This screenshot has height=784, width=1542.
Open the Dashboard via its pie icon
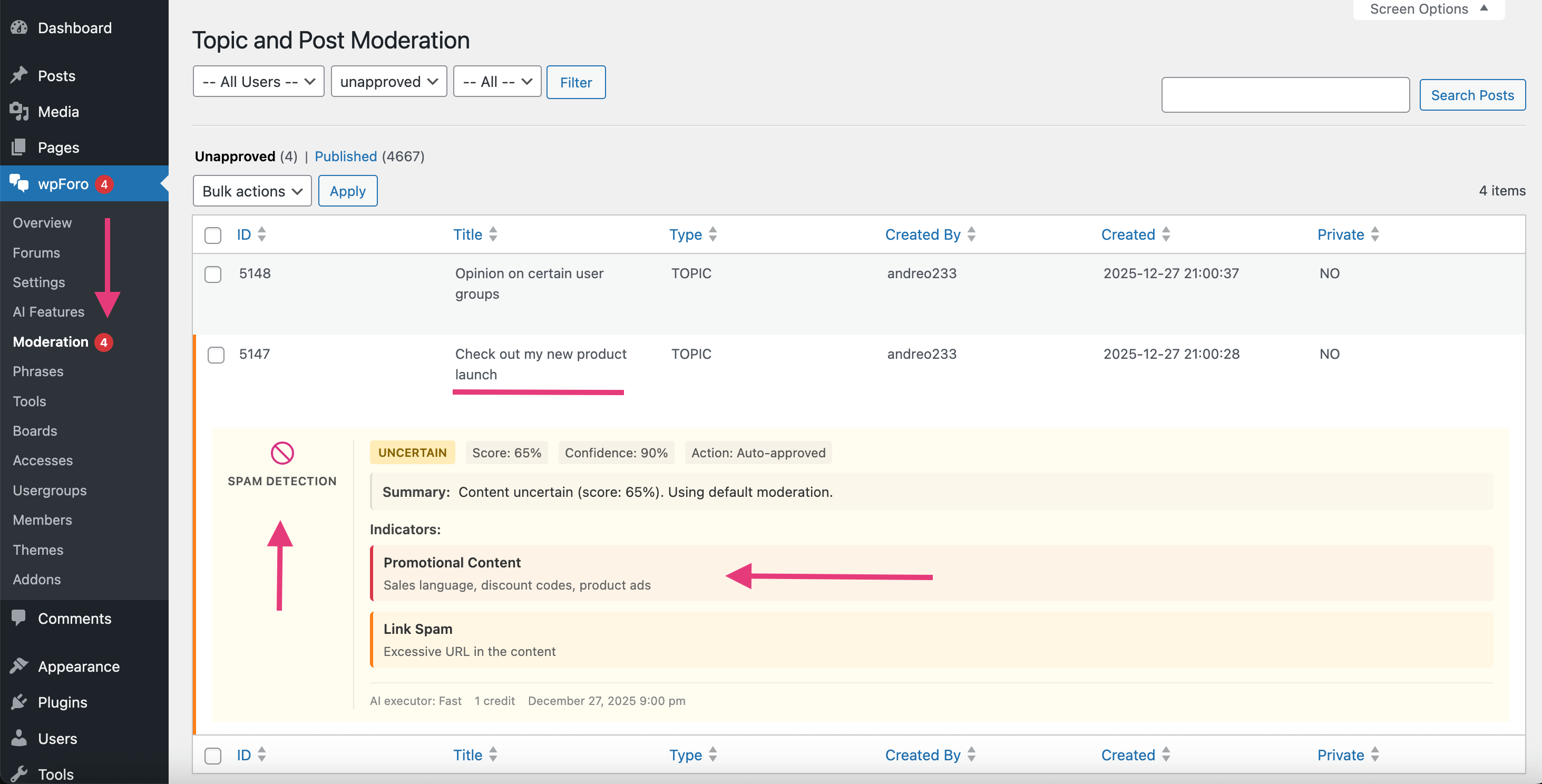coord(19,27)
